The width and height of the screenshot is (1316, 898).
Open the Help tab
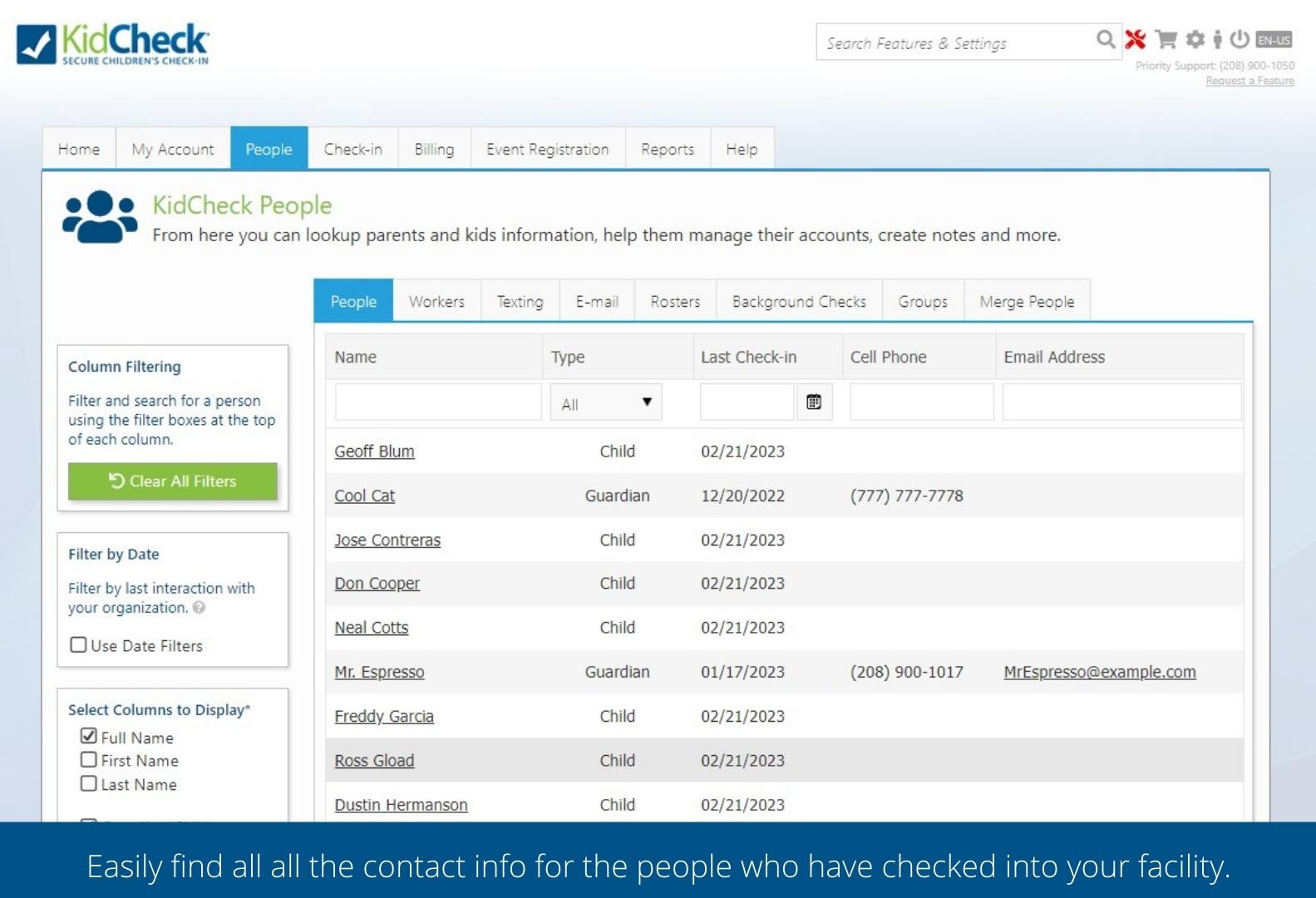[x=742, y=149]
